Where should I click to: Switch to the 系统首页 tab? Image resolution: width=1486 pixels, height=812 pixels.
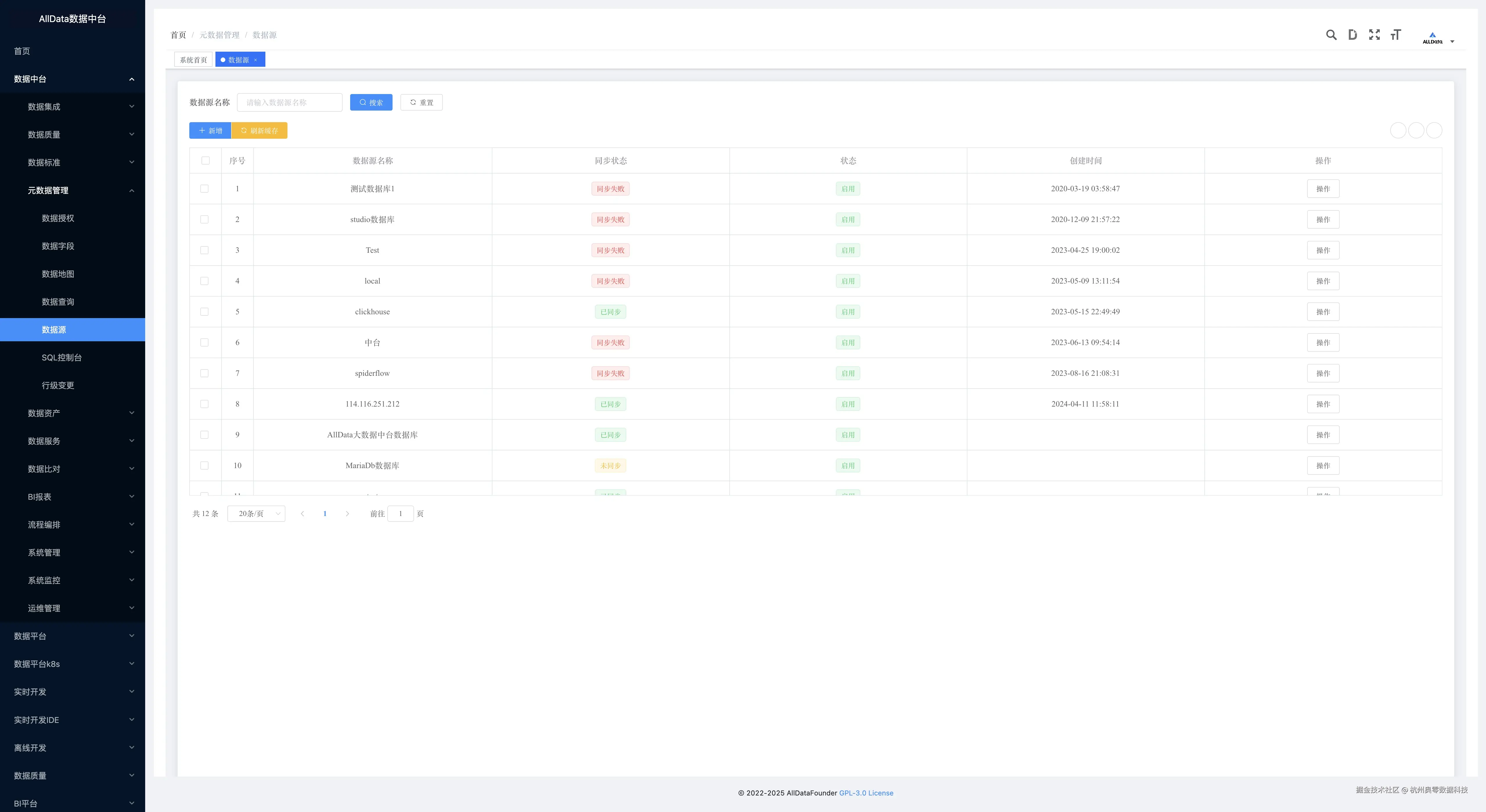tap(193, 60)
